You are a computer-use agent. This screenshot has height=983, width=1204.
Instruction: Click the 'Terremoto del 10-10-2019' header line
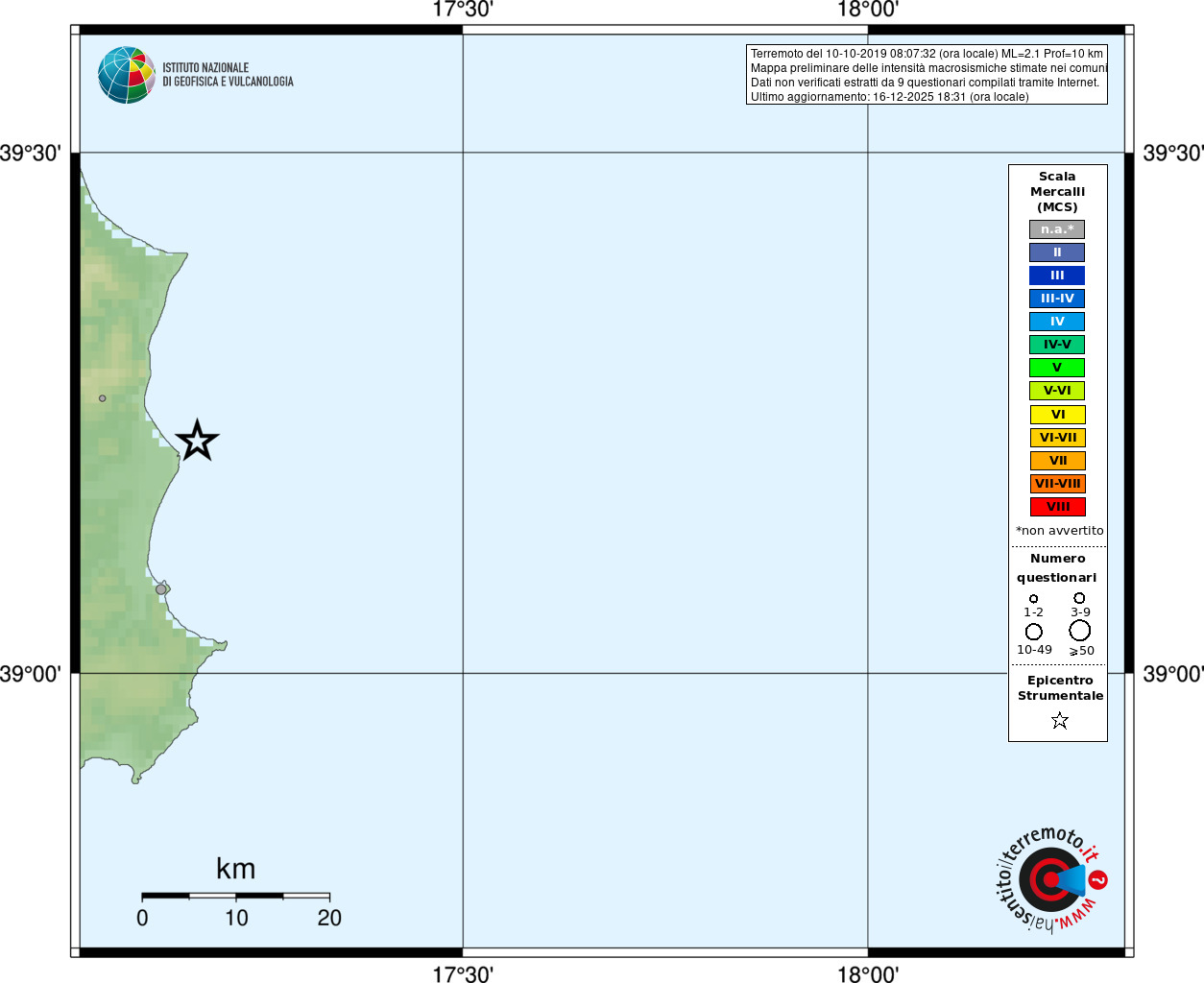click(x=927, y=54)
